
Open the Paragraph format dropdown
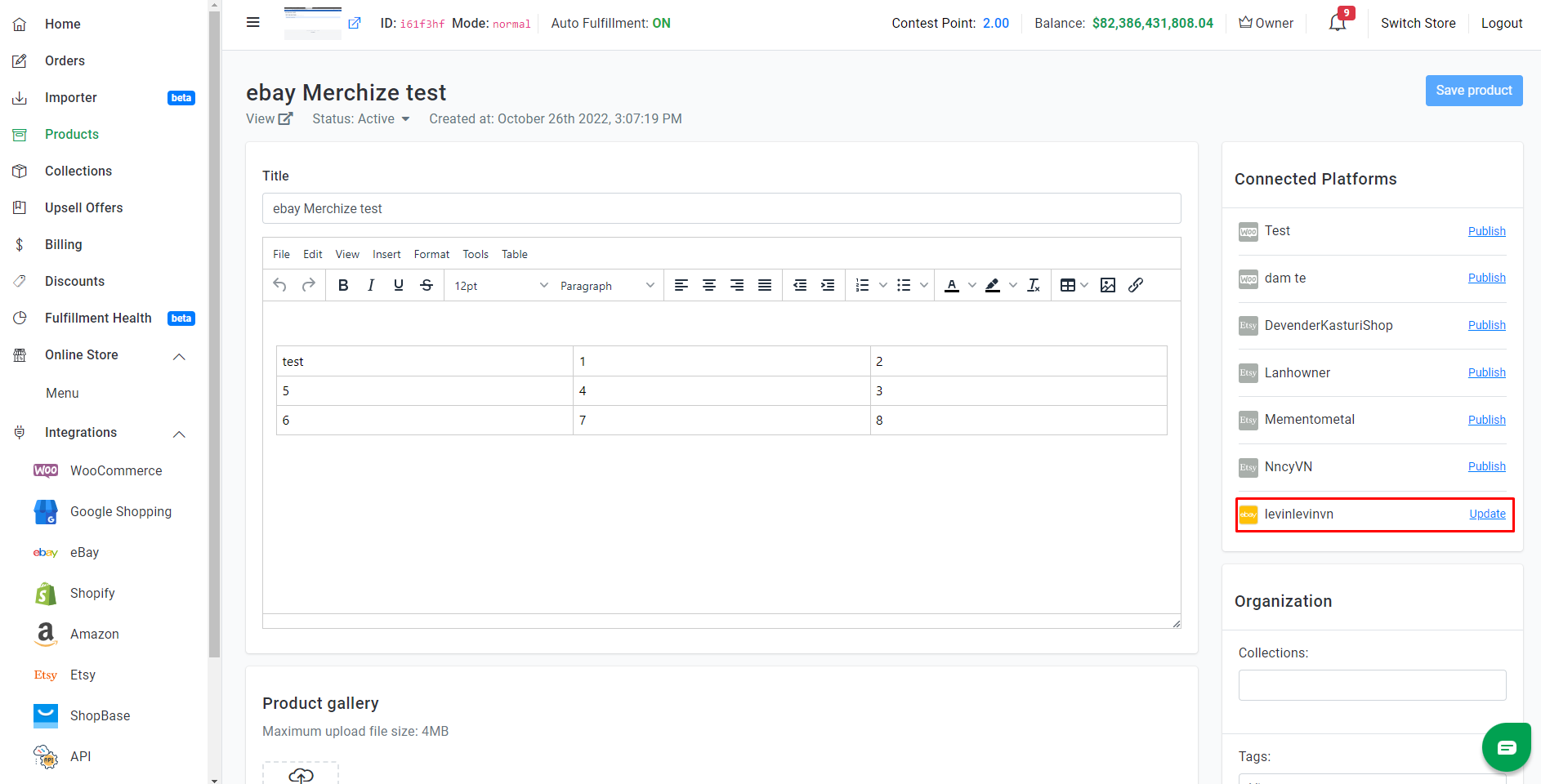pos(607,285)
